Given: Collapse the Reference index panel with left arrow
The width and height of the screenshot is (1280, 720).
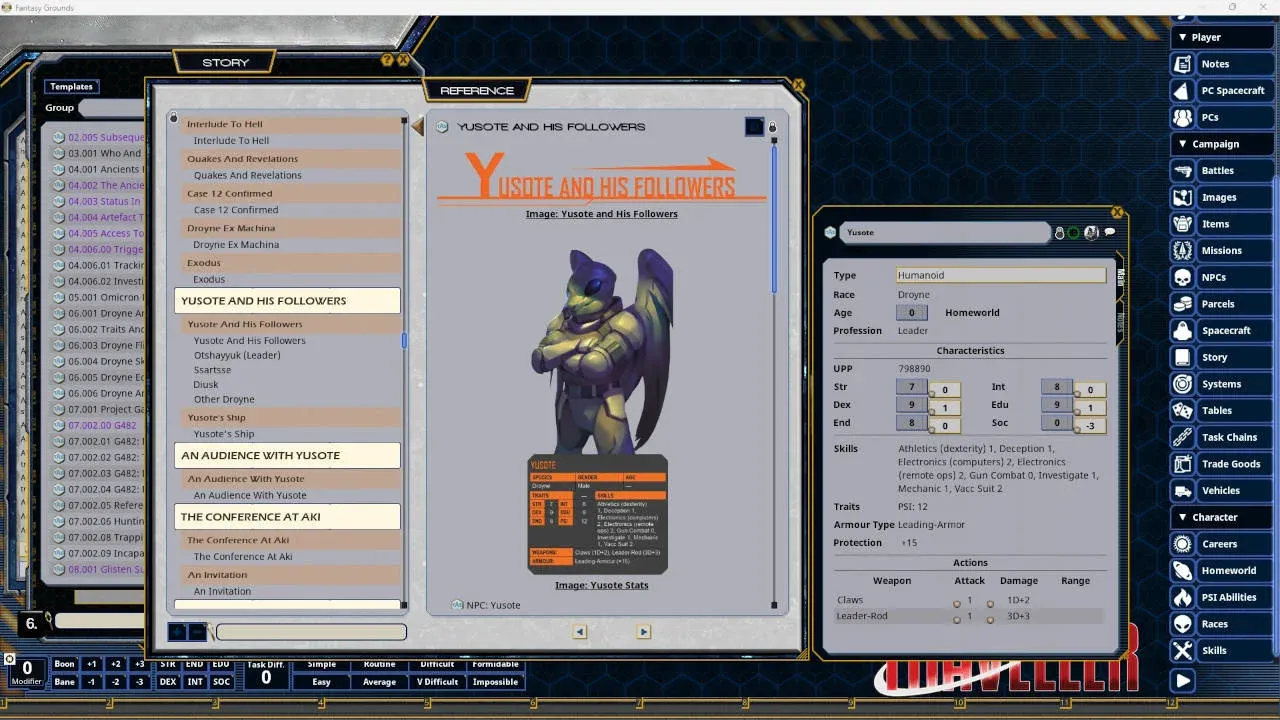Looking at the screenshot, I should pyautogui.click(x=418, y=127).
